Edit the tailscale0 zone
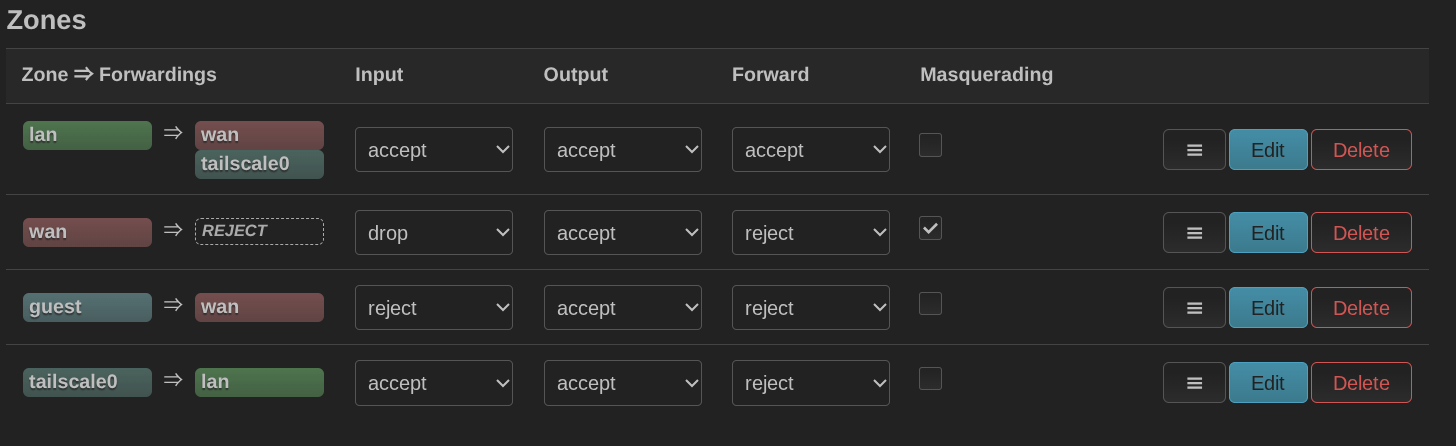 click(x=1268, y=383)
